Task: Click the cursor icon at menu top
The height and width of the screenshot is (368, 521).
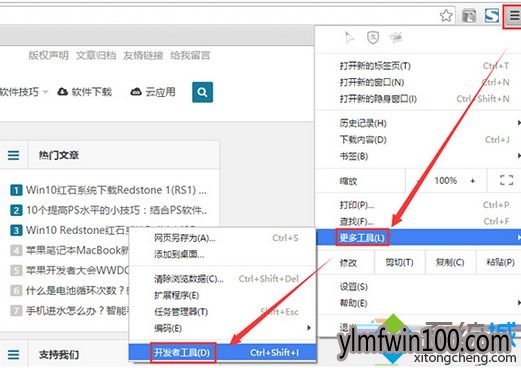Action: tap(349, 37)
